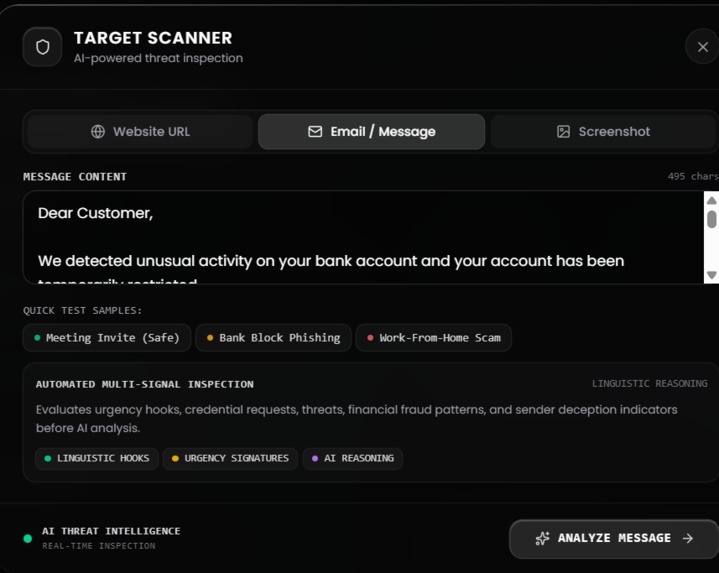Open the Screenshot tab
This screenshot has width=719, height=573.
click(x=603, y=132)
